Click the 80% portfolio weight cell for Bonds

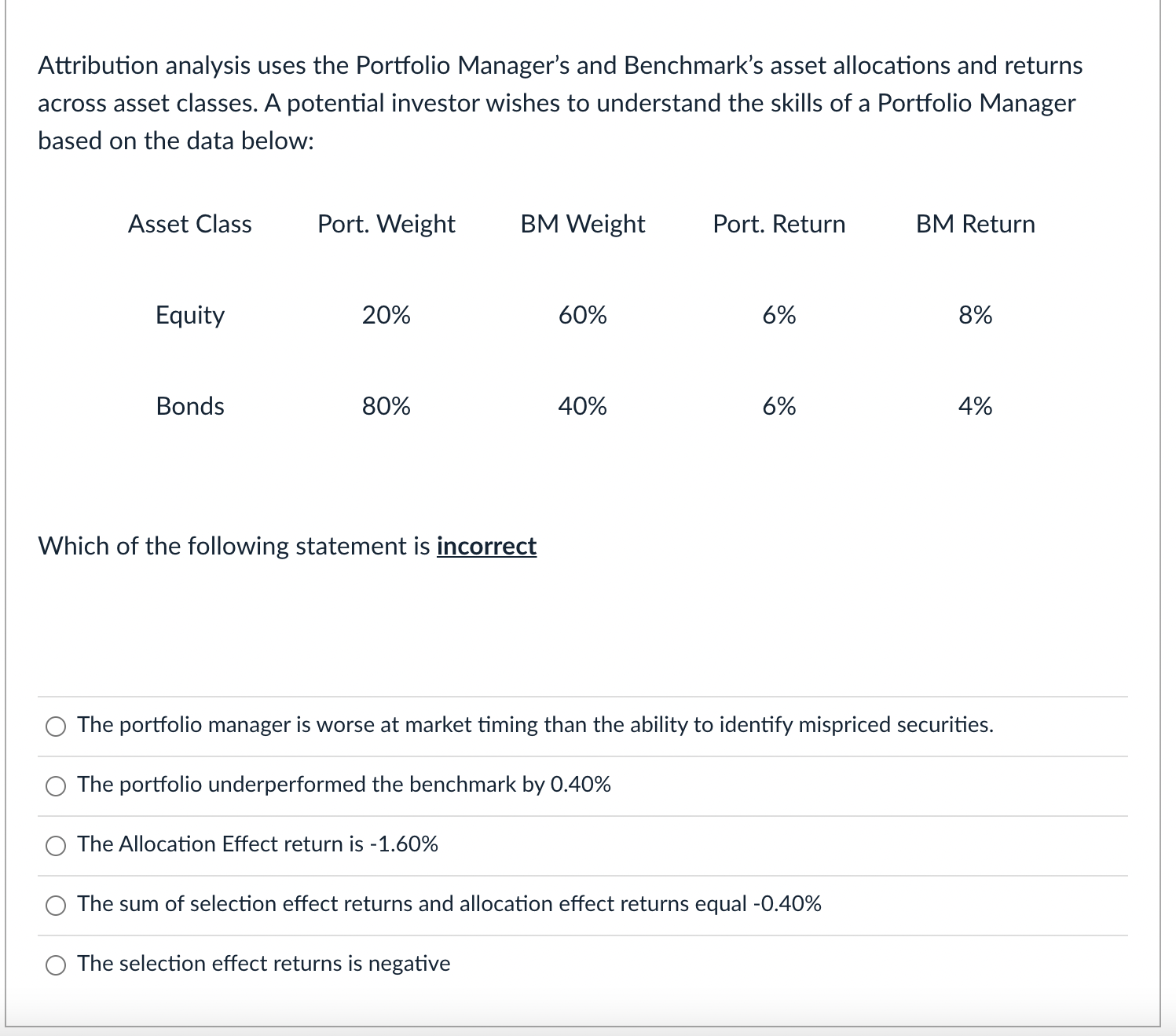coord(385,406)
